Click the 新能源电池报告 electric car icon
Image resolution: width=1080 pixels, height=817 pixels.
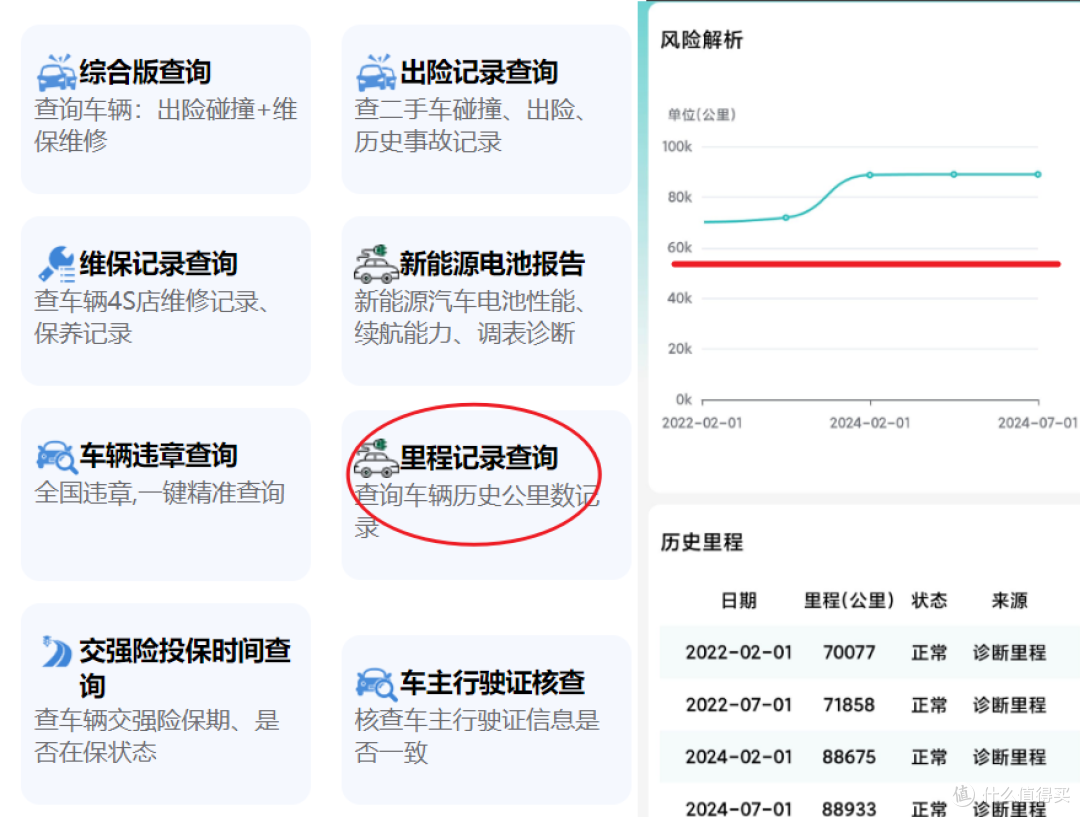coord(376,265)
